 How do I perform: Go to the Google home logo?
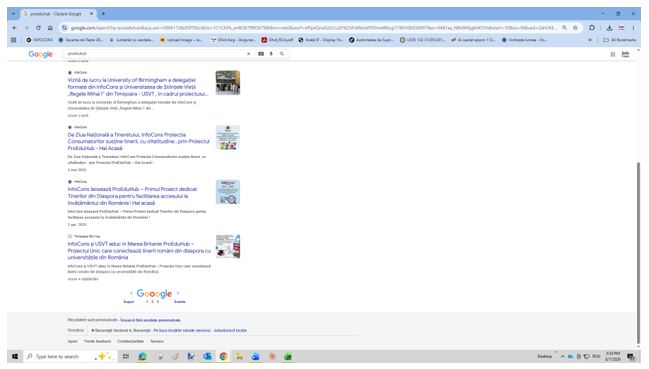coord(40,54)
